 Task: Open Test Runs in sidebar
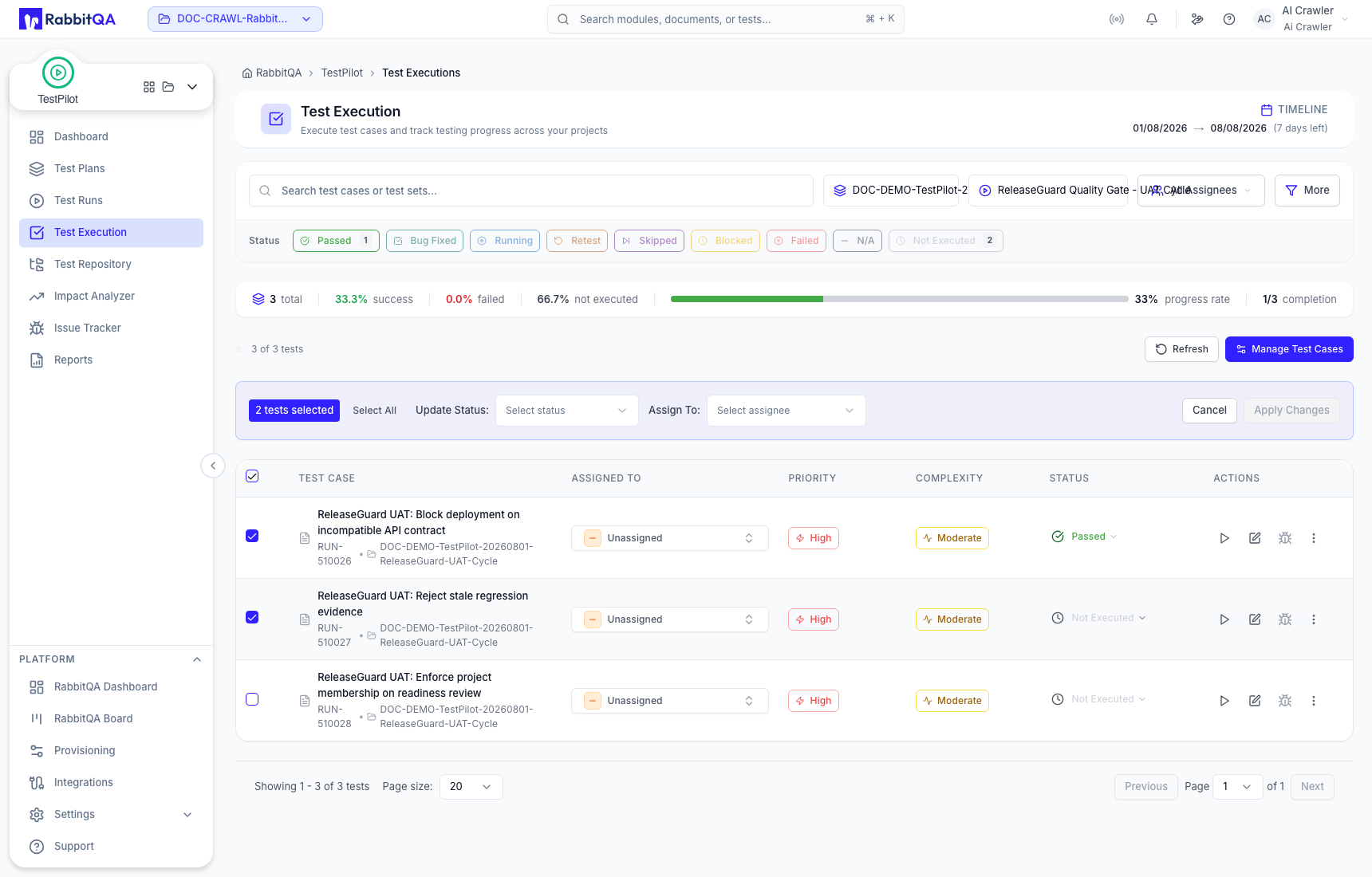click(x=112, y=201)
